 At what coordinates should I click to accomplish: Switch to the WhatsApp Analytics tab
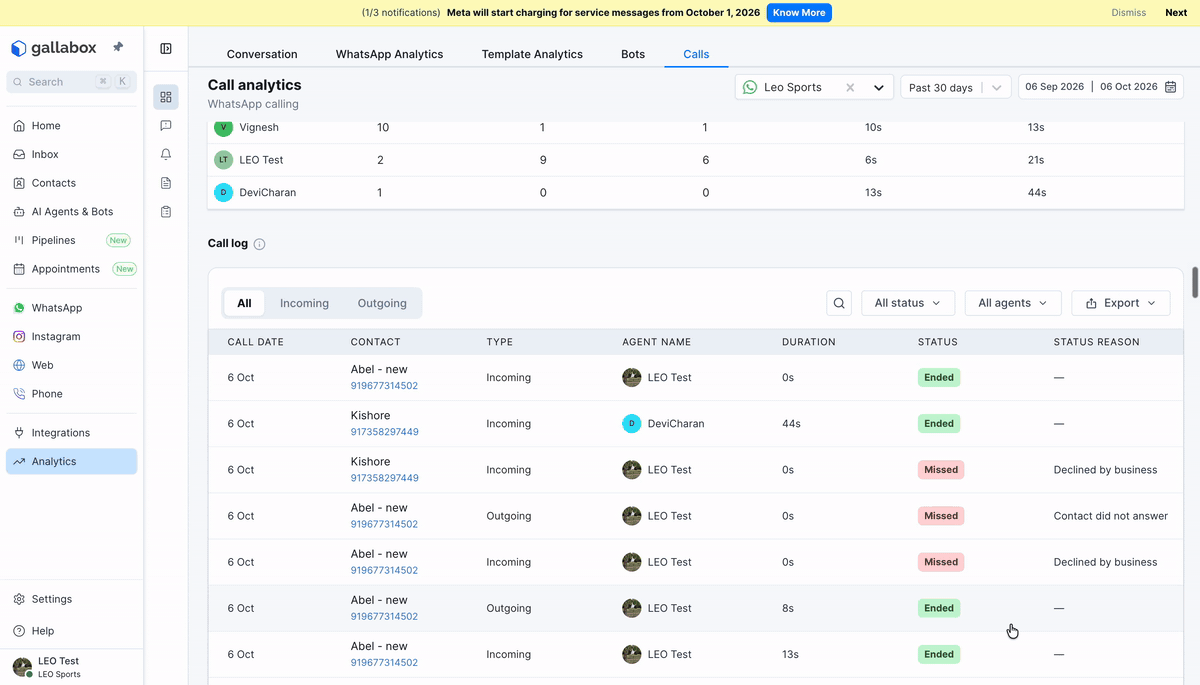pyautogui.click(x=389, y=54)
